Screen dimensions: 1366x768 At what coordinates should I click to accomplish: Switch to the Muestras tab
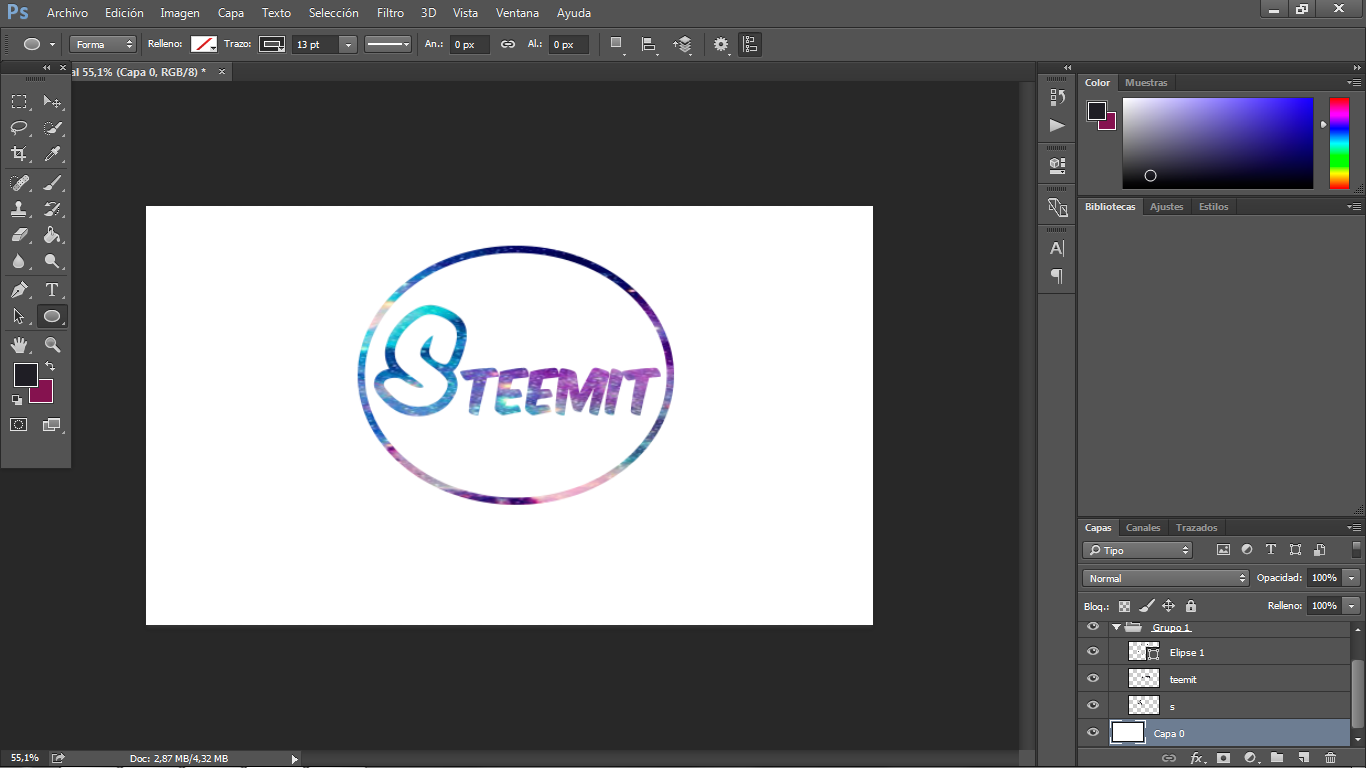[1146, 83]
